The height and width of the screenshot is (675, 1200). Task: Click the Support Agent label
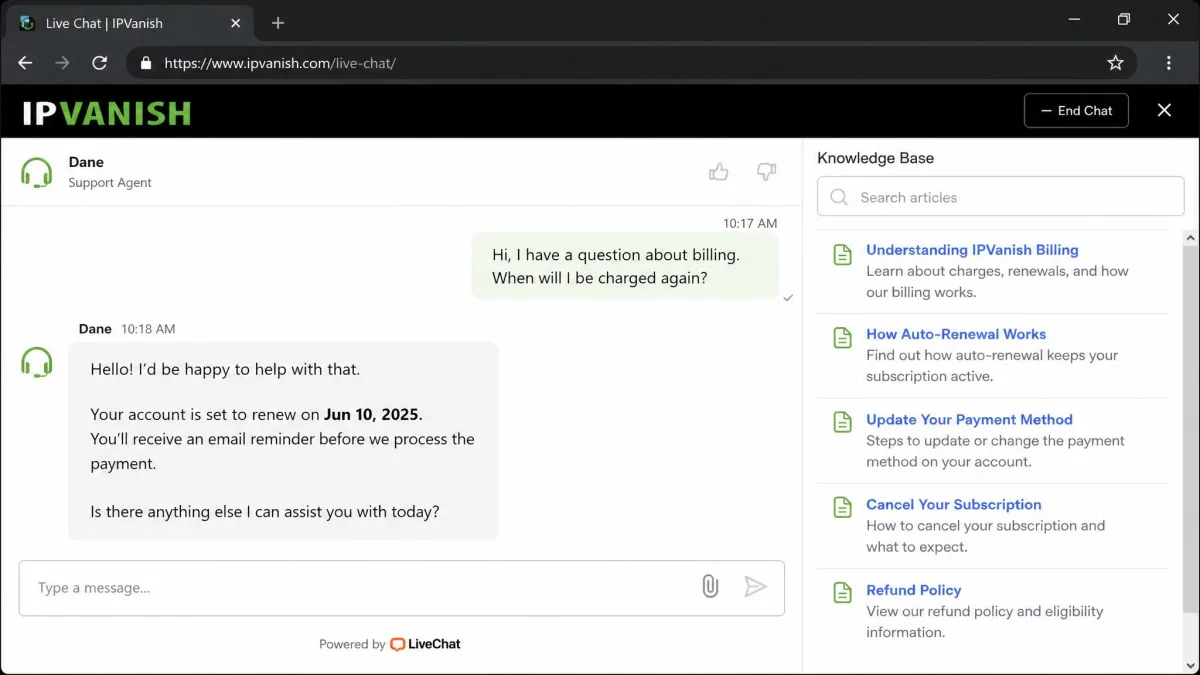[110, 183]
